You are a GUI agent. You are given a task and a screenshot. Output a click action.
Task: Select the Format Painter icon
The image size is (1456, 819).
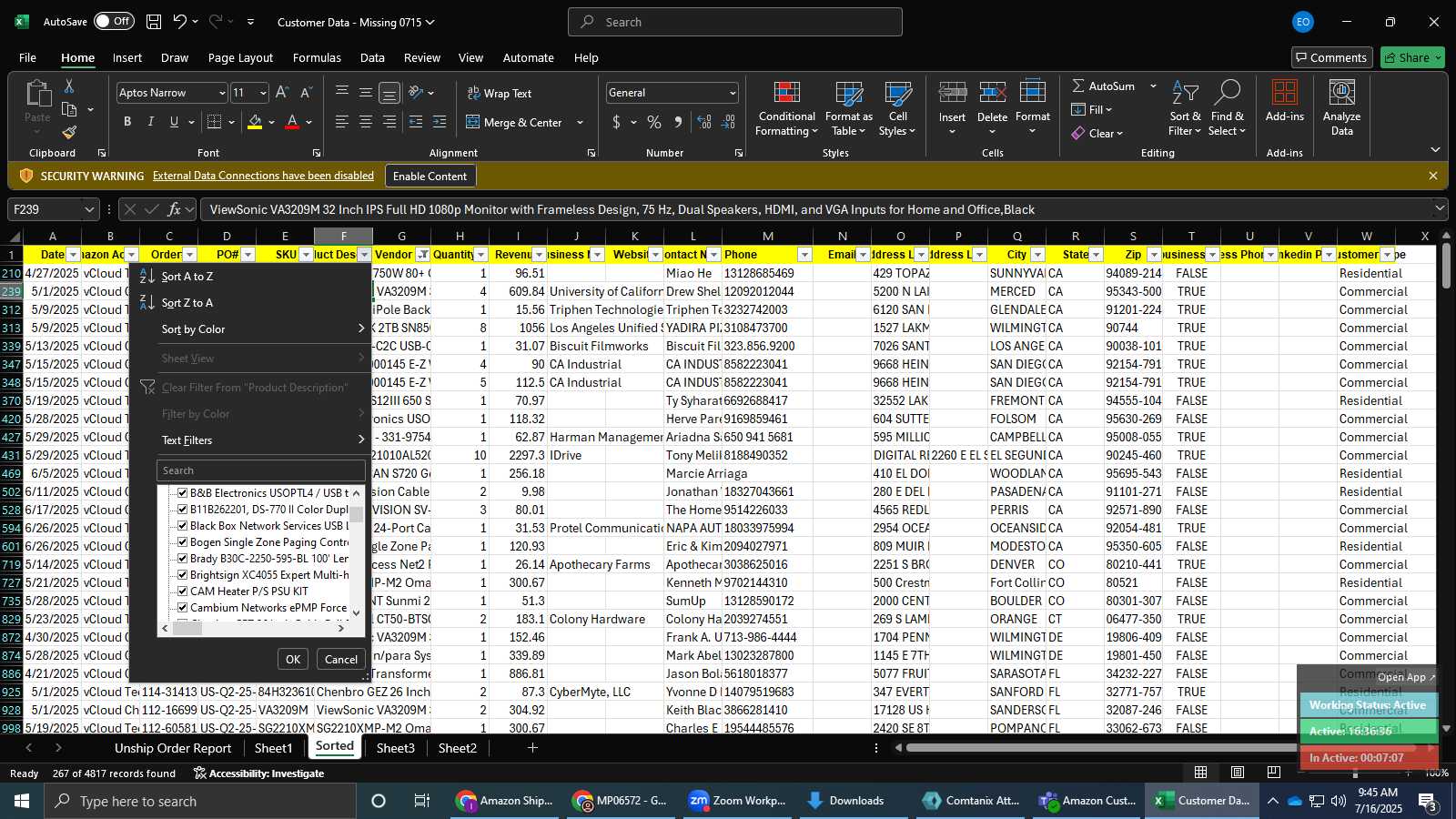pos(69,132)
